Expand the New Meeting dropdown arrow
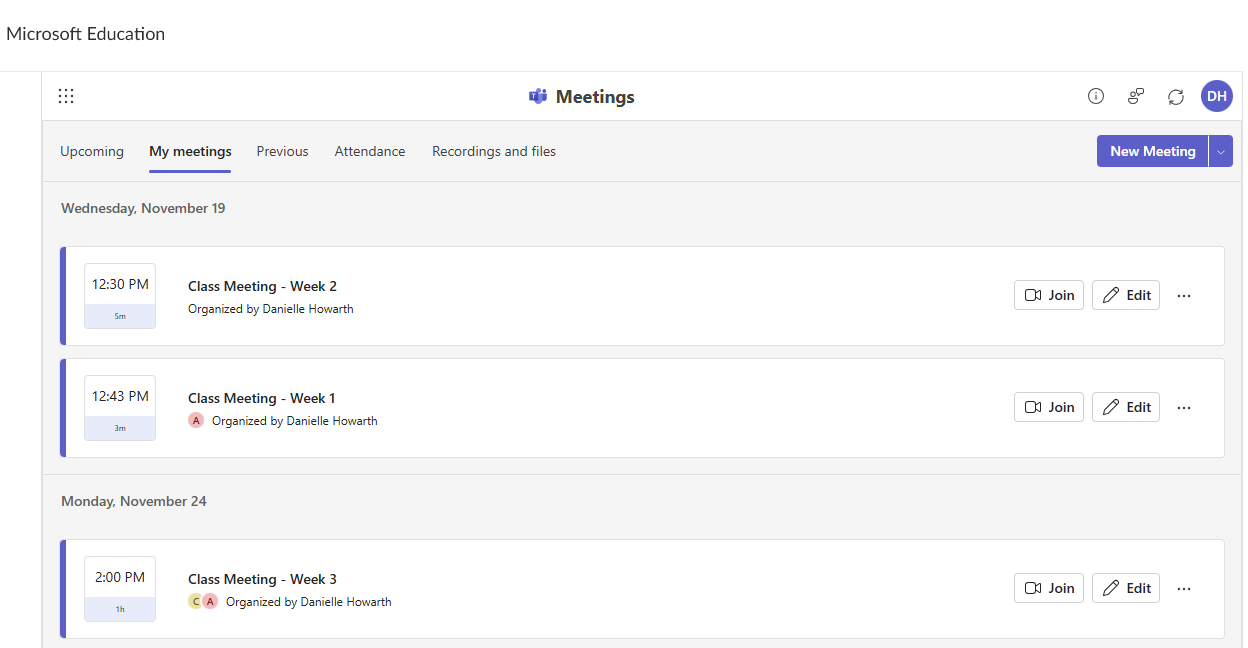Viewport: 1248px width, 648px height. 1221,151
